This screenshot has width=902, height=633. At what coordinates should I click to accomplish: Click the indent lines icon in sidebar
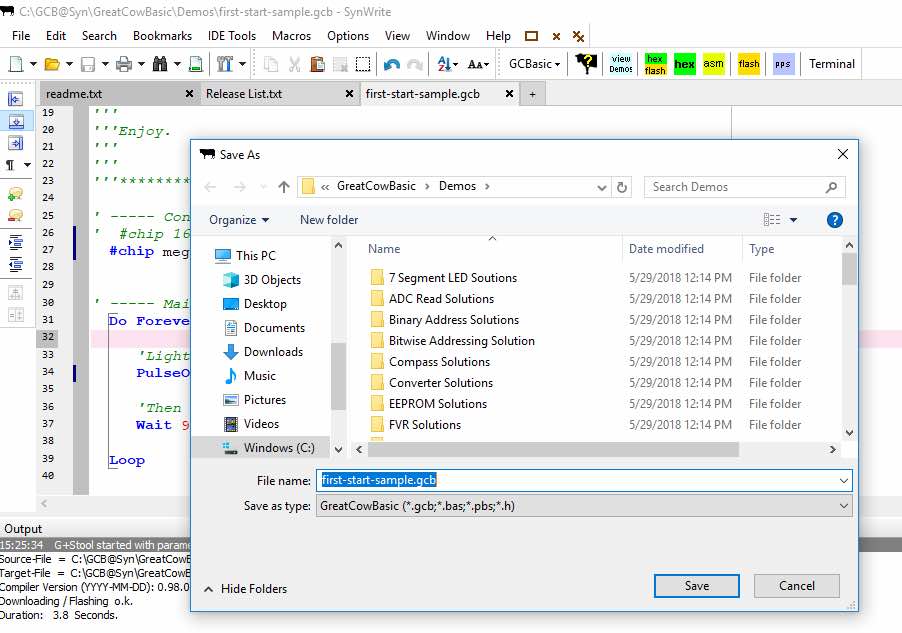click(16, 242)
